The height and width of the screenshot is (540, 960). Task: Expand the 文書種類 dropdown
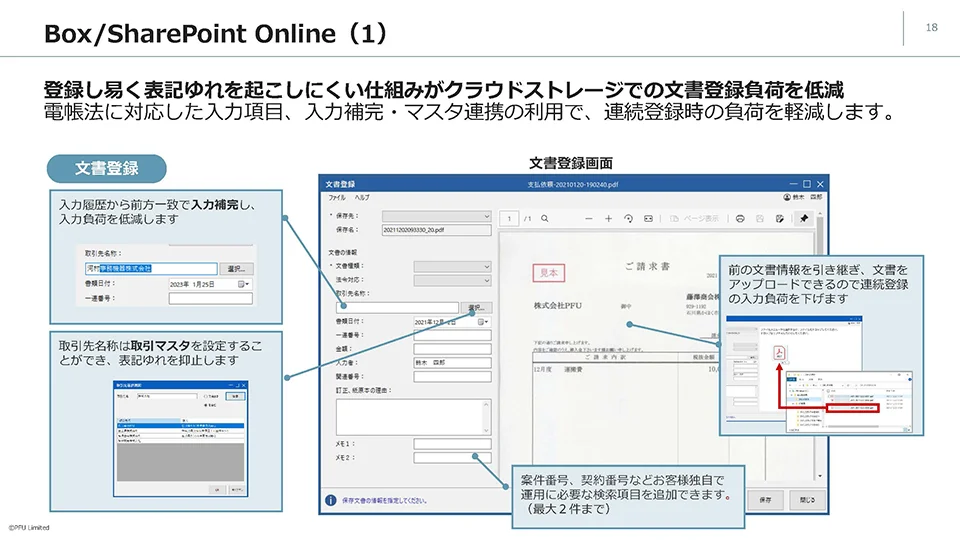(x=452, y=266)
